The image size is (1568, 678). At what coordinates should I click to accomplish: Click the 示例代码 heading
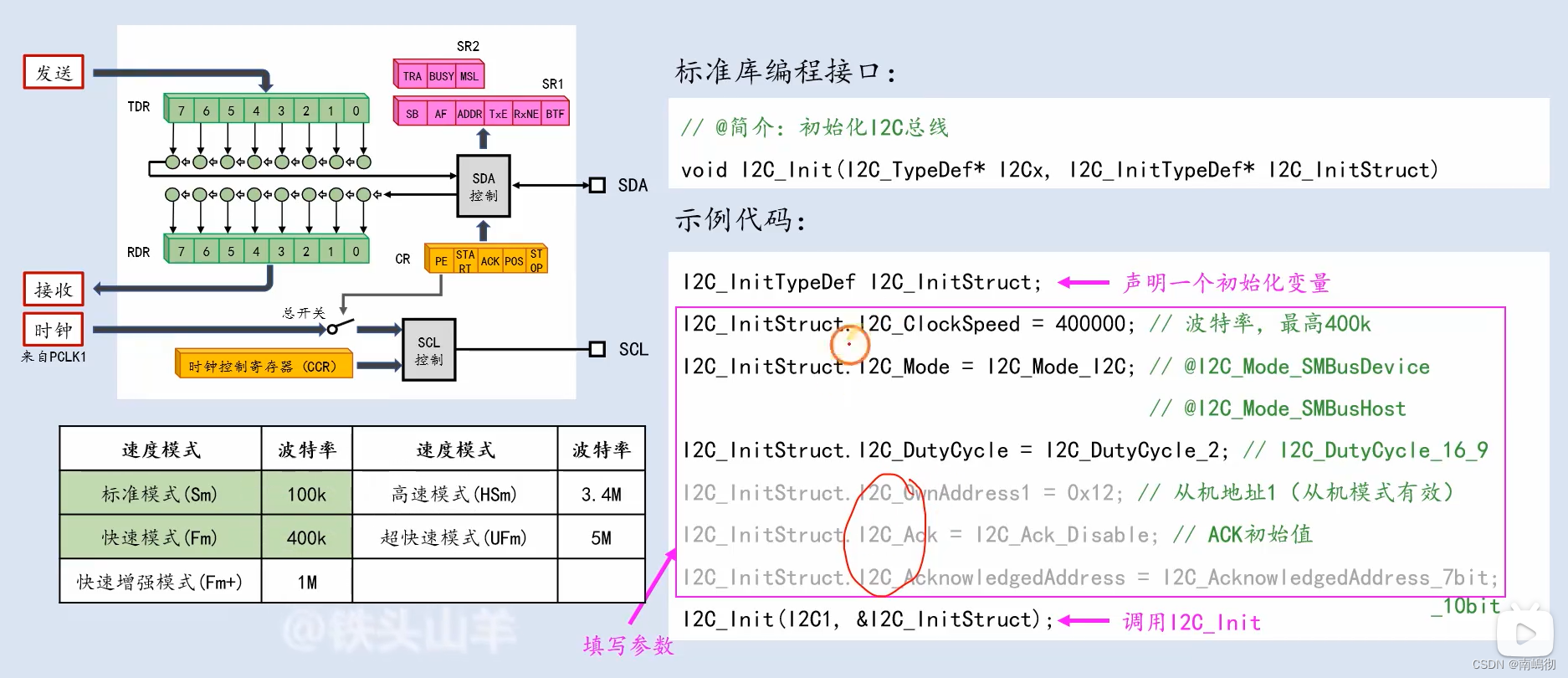[740, 220]
